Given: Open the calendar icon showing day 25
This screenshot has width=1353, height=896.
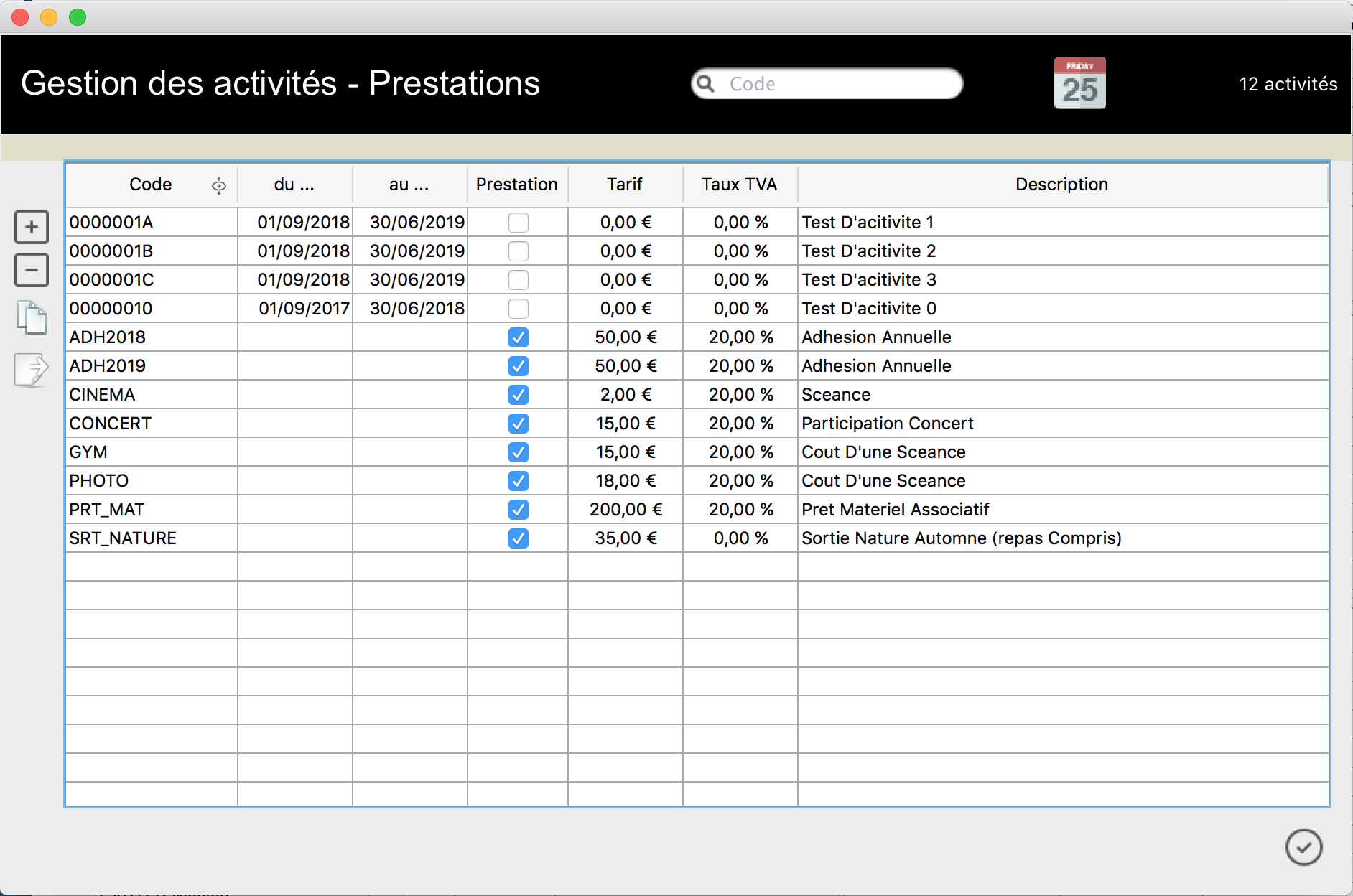Looking at the screenshot, I should [1080, 83].
